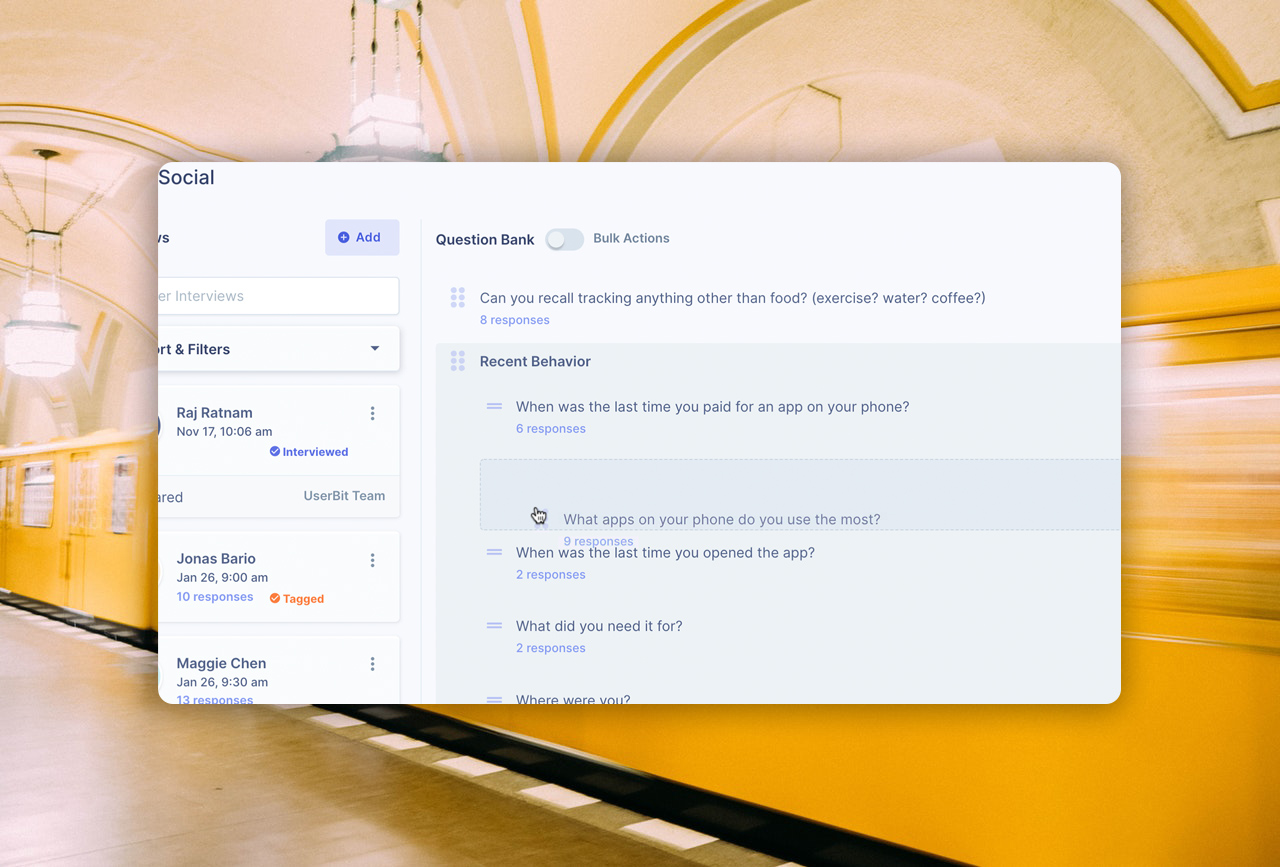Image resolution: width=1280 pixels, height=867 pixels.
Task: Enable the Bulk Actions toggle
Action: click(565, 239)
